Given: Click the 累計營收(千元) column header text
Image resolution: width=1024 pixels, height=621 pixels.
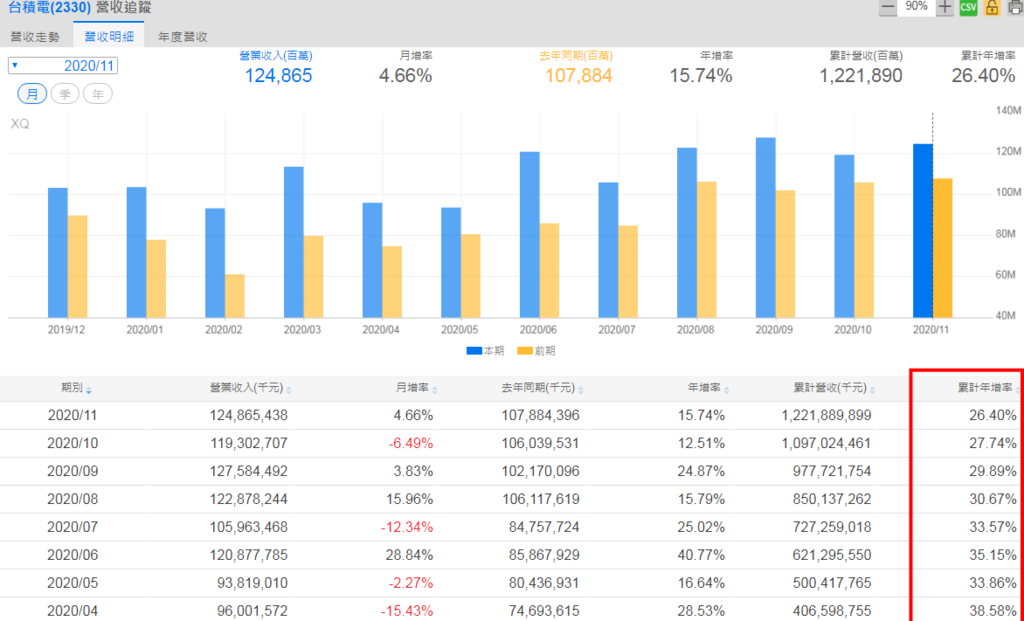Looking at the screenshot, I should pos(829,388).
